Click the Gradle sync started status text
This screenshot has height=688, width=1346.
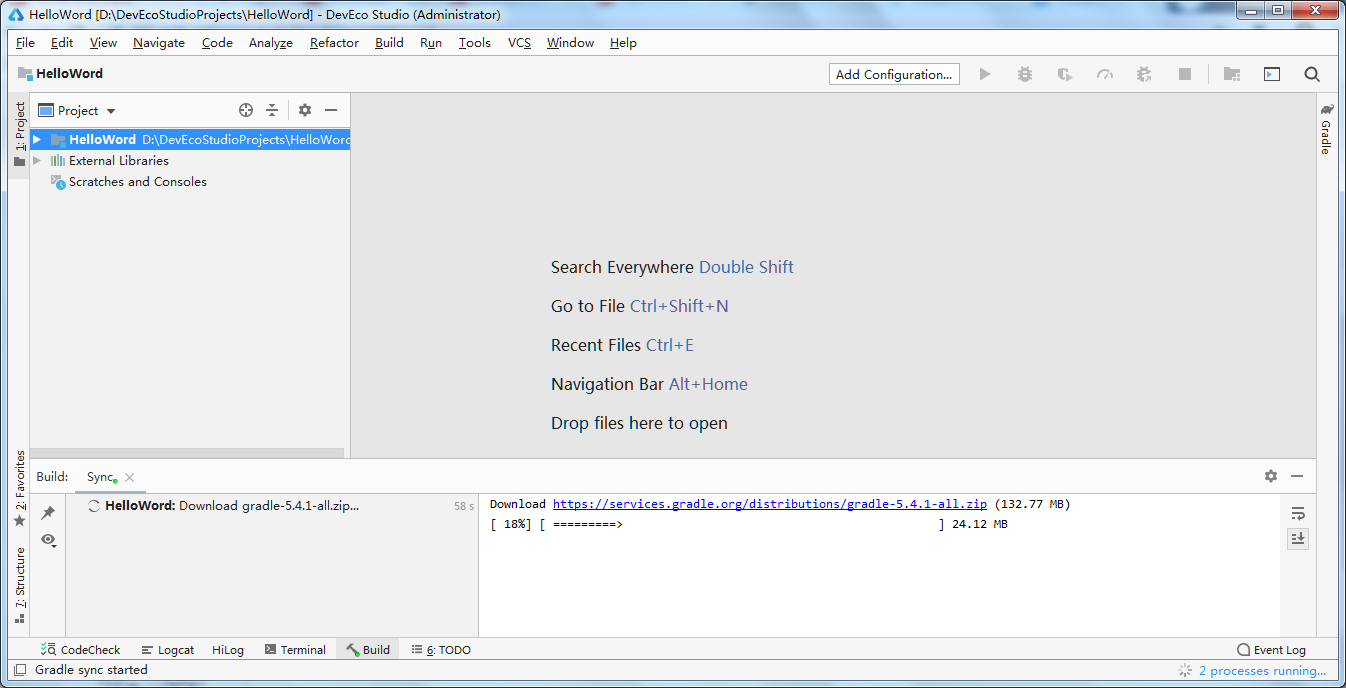(91, 670)
